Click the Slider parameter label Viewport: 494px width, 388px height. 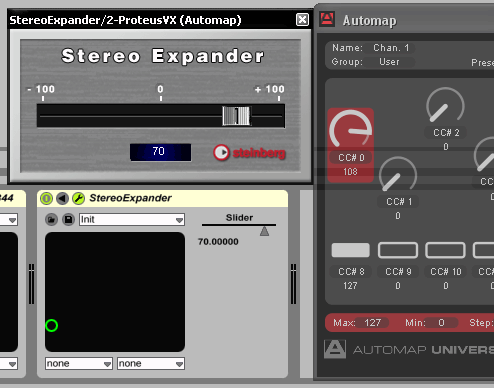tap(239, 218)
